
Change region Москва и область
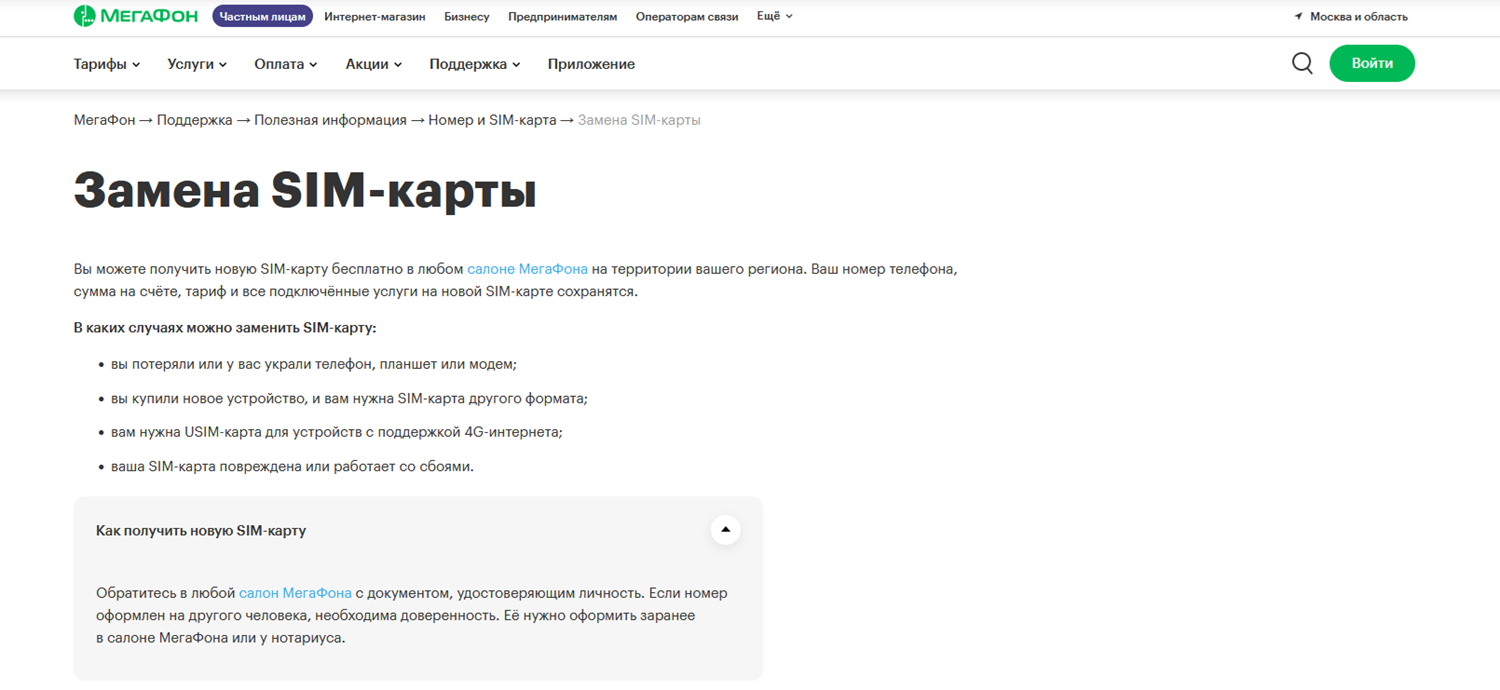[1359, 17]
